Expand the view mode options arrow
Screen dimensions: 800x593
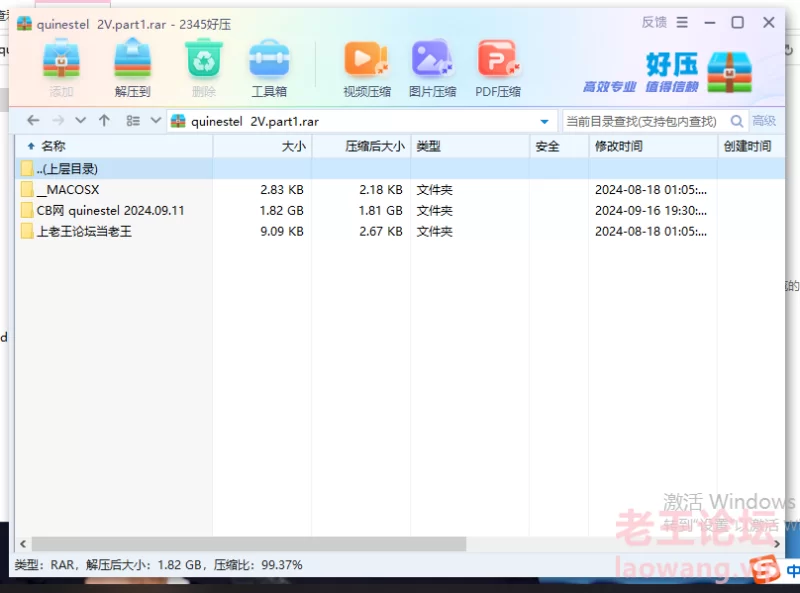(x=156, y=120)
